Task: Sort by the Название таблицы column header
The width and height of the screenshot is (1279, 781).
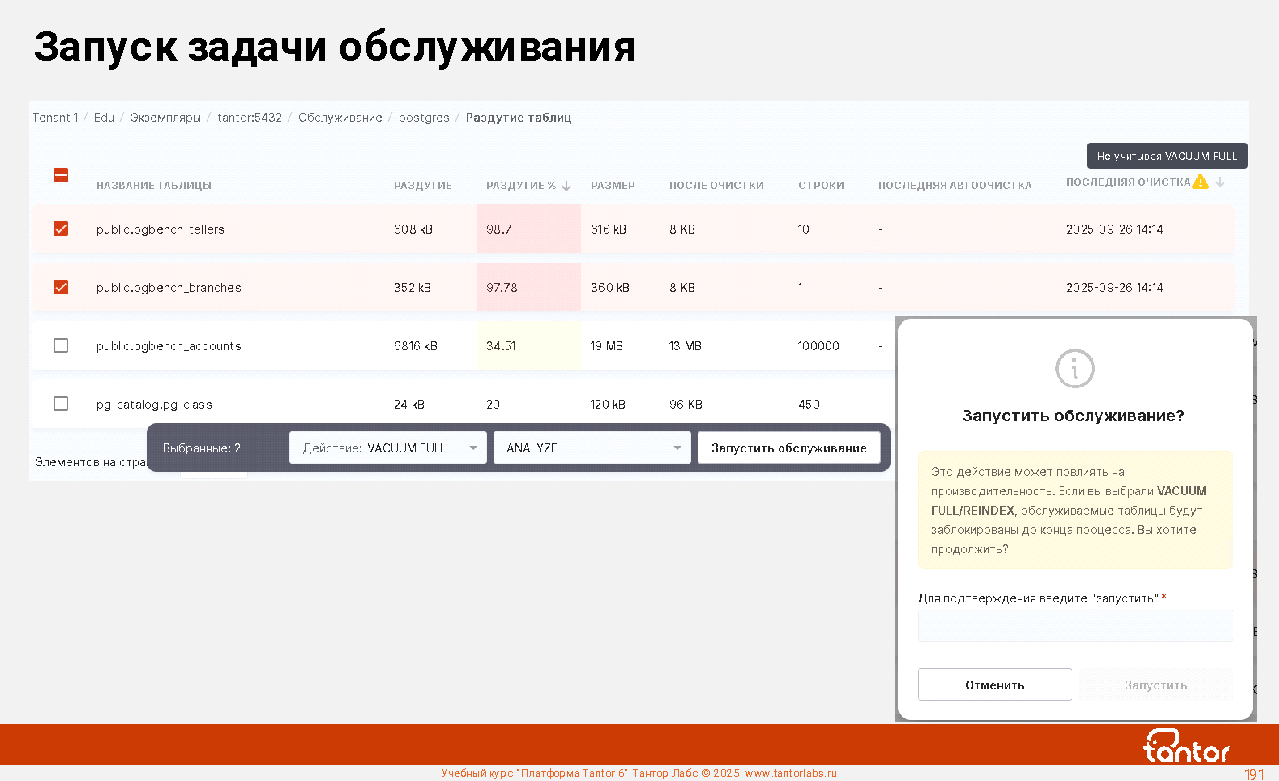Action: (154, 185)
